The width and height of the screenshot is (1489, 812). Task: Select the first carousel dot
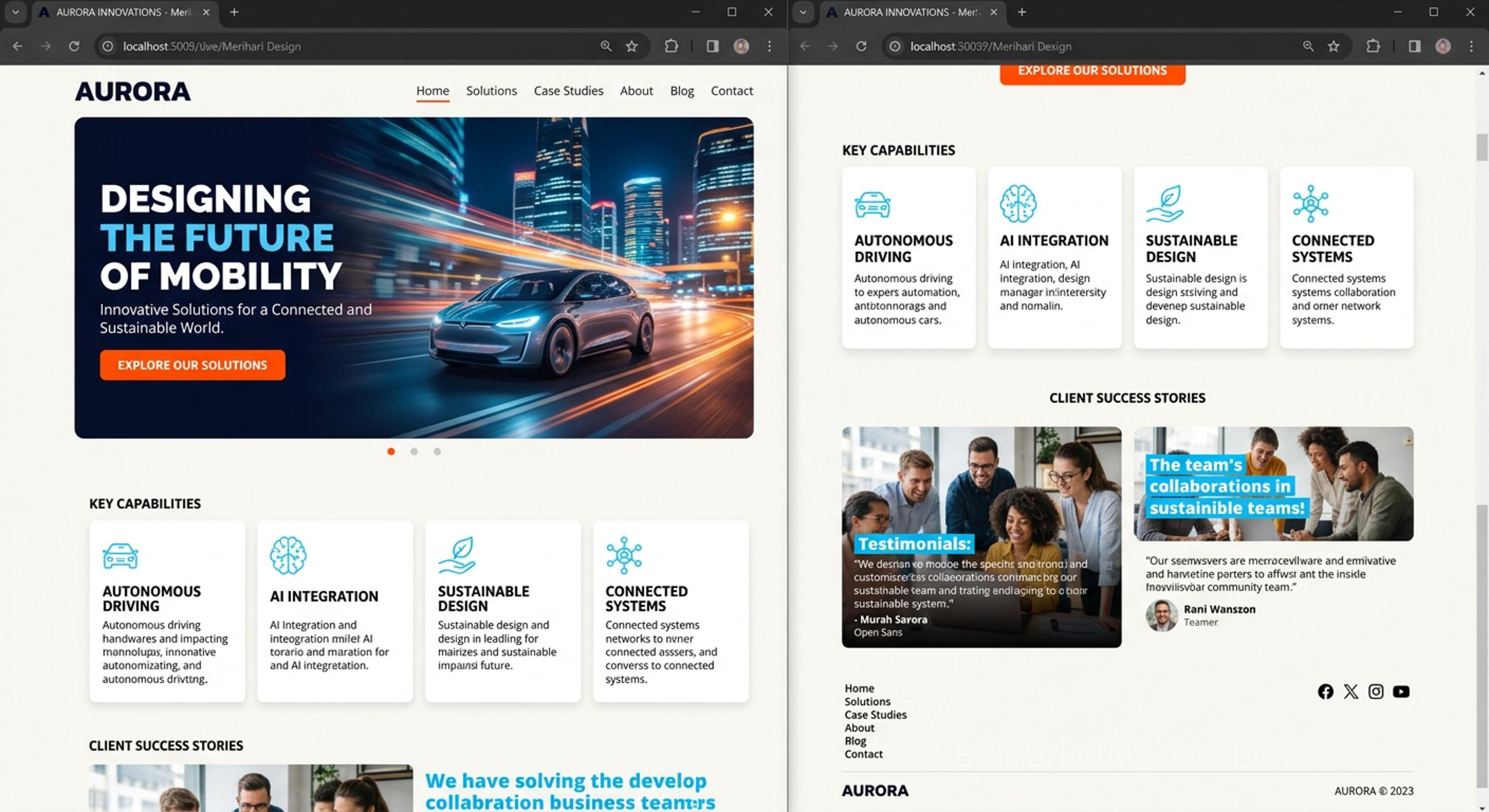click(x=391, y=452)
